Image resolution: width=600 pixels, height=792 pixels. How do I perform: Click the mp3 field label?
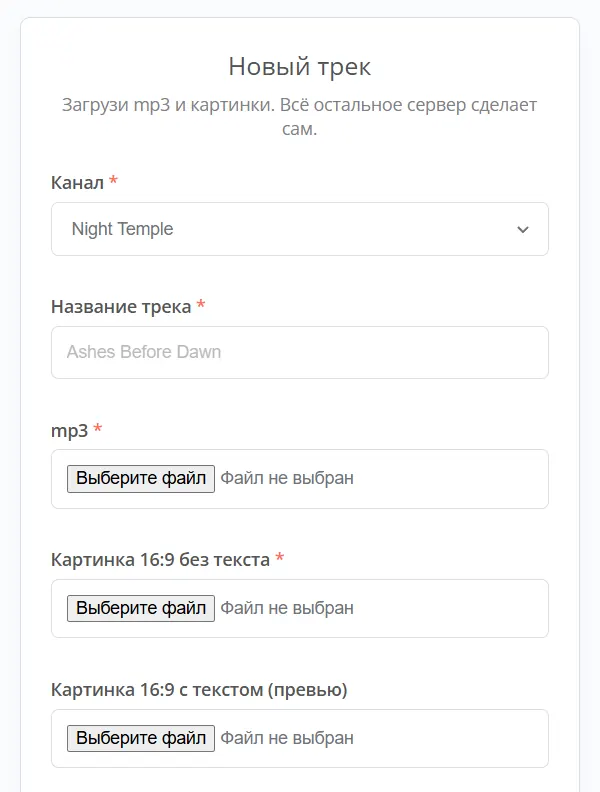click(x=70, y=431)
